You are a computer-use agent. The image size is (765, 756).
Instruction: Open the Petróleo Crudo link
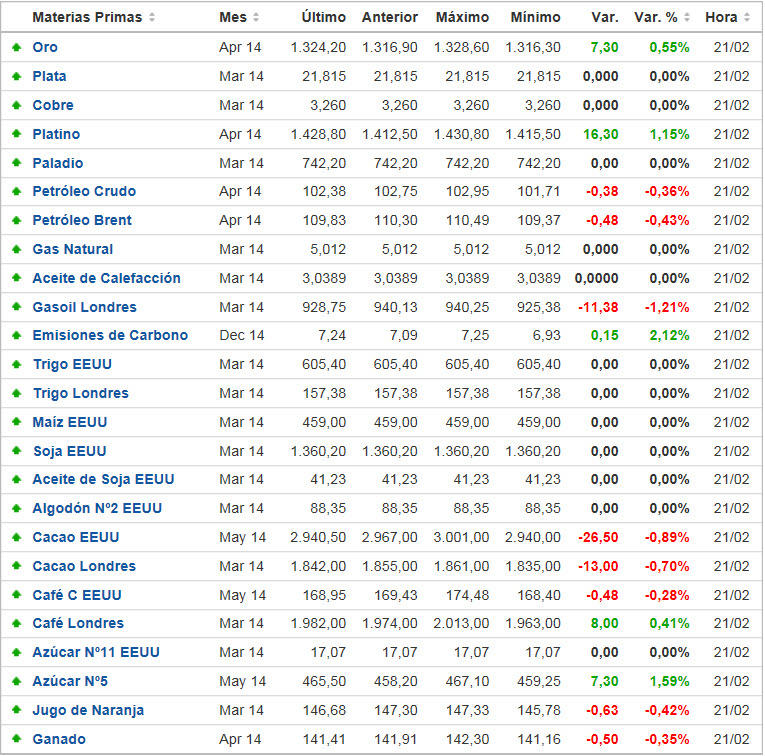tap(84, 192)
